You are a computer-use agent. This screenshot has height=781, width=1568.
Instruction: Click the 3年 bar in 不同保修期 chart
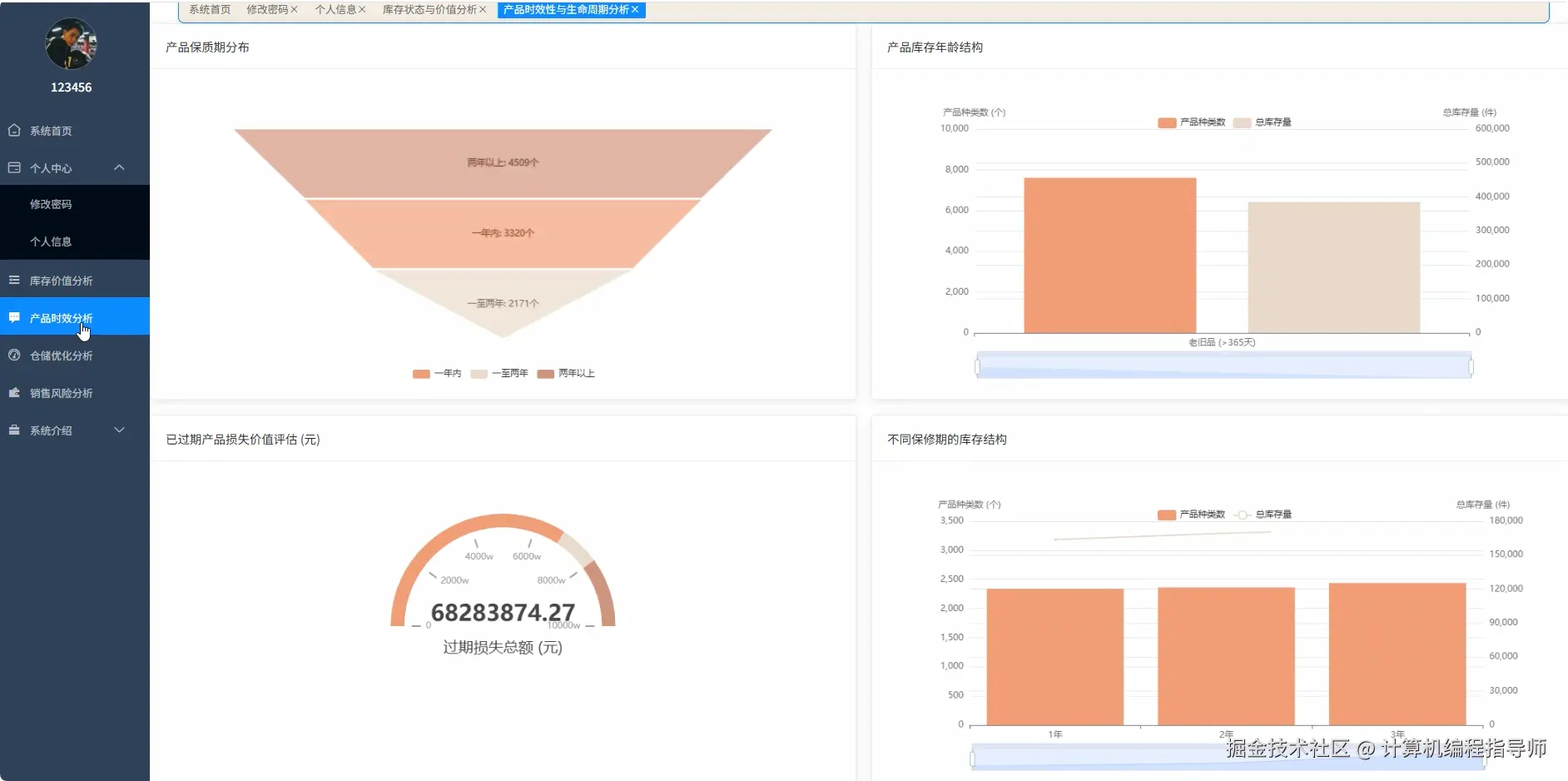coord(1397,654)
